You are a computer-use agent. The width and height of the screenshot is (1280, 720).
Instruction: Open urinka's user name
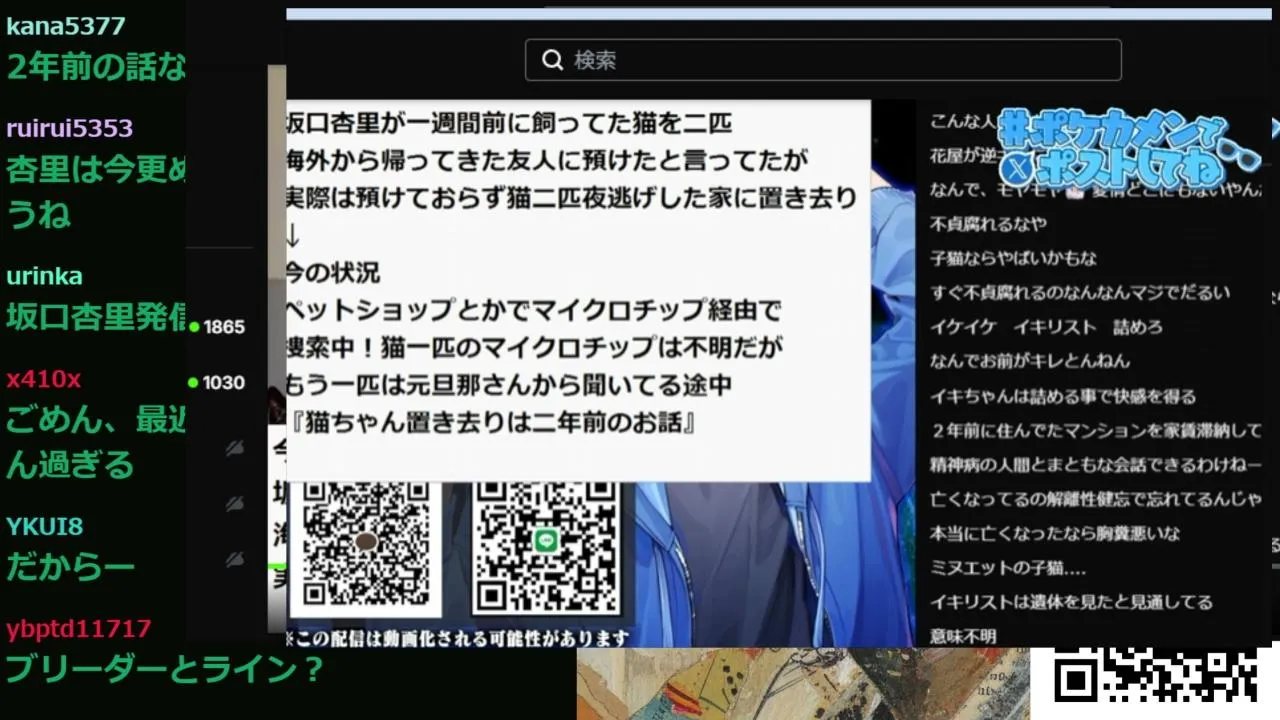point(44,276)
